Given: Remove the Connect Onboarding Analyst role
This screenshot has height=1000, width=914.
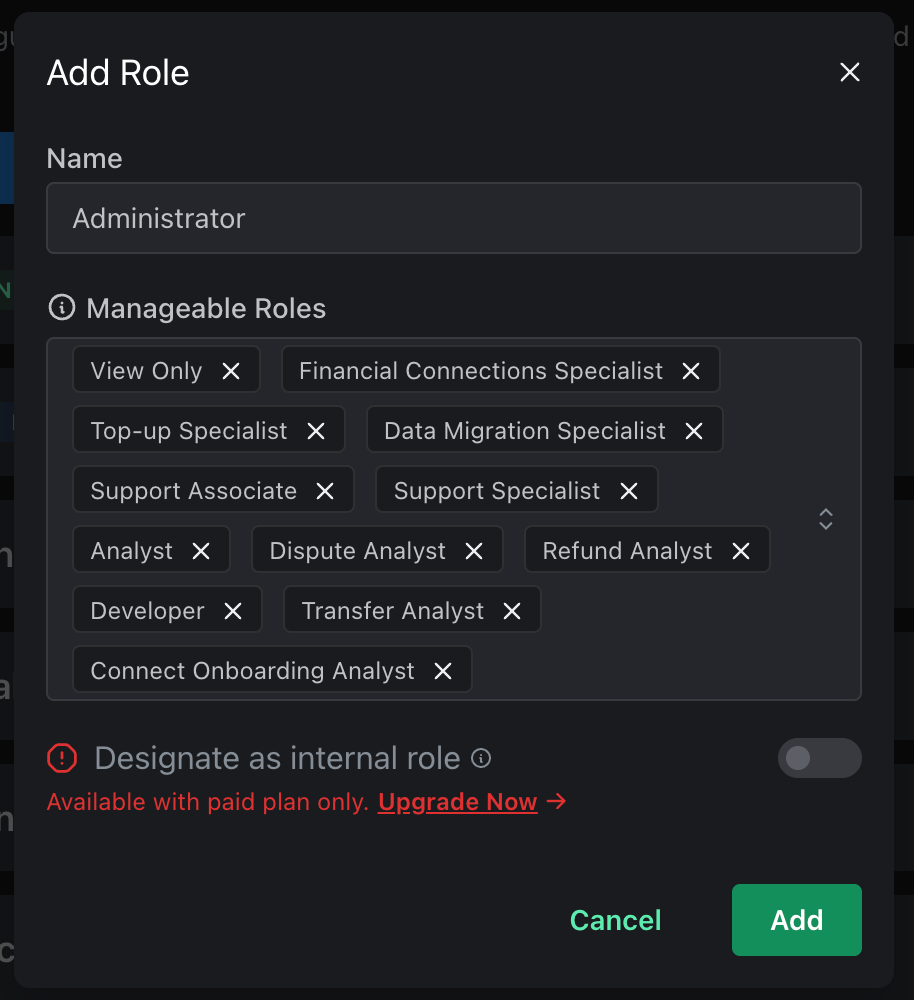Looking at the screenshot, I should 442,670.
